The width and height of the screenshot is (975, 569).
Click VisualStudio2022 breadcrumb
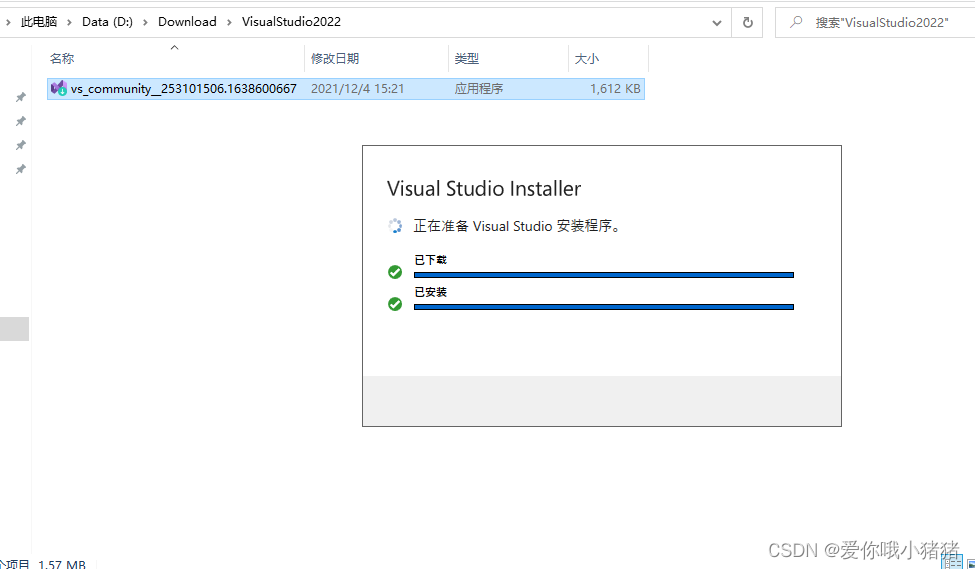coord(291,22)
